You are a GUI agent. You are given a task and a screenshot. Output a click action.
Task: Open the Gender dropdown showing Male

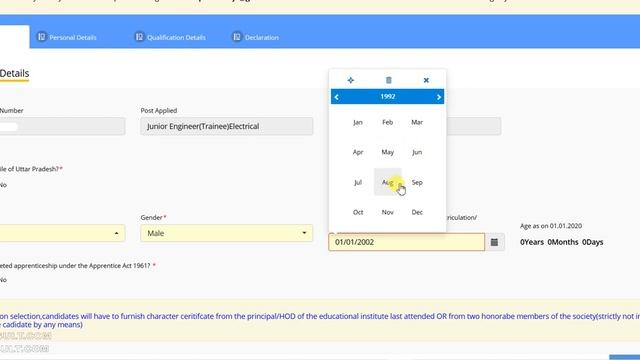coord(227,233)
